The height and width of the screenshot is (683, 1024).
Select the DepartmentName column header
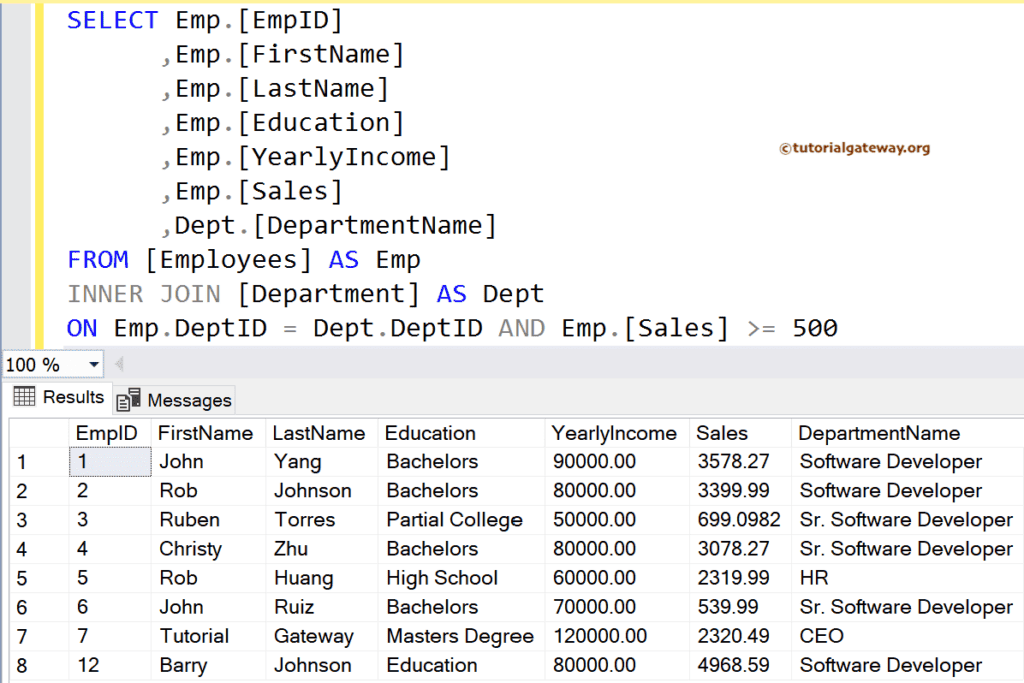click(x=879, y=432)
